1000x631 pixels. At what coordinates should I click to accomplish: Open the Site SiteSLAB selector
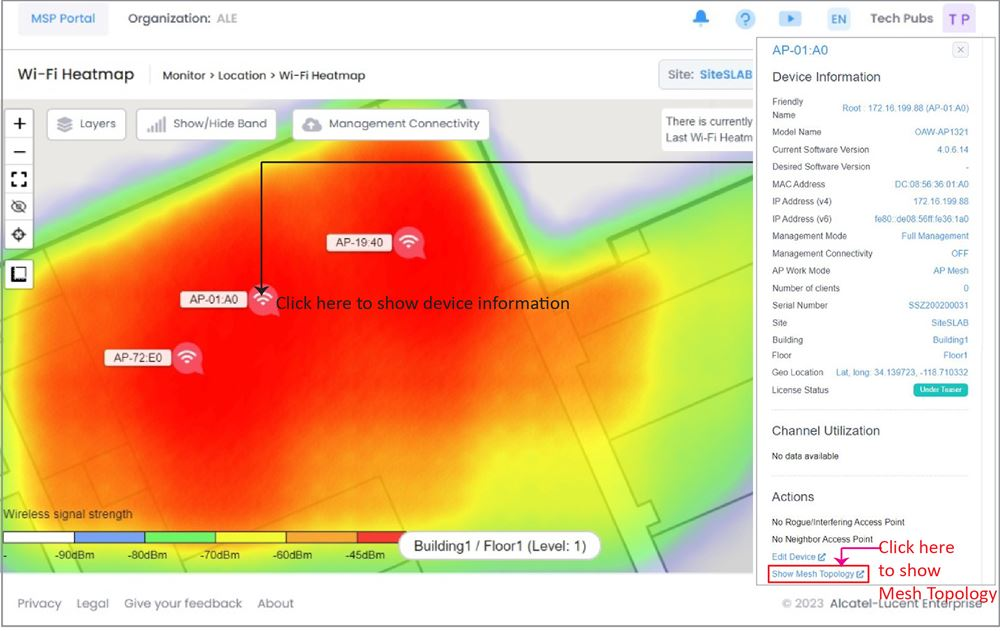[708, 75]
